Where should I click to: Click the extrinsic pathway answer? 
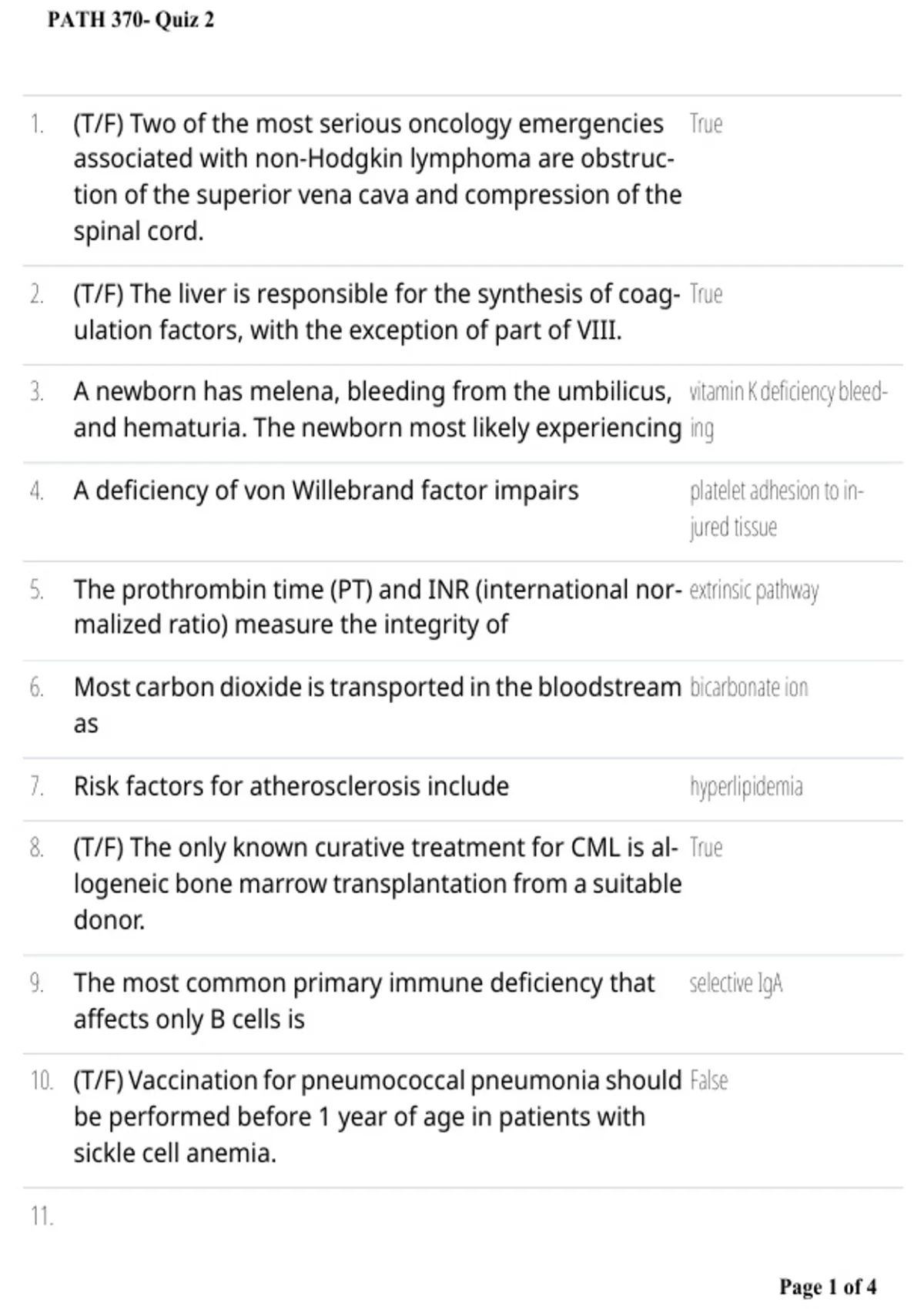[754, 591]
